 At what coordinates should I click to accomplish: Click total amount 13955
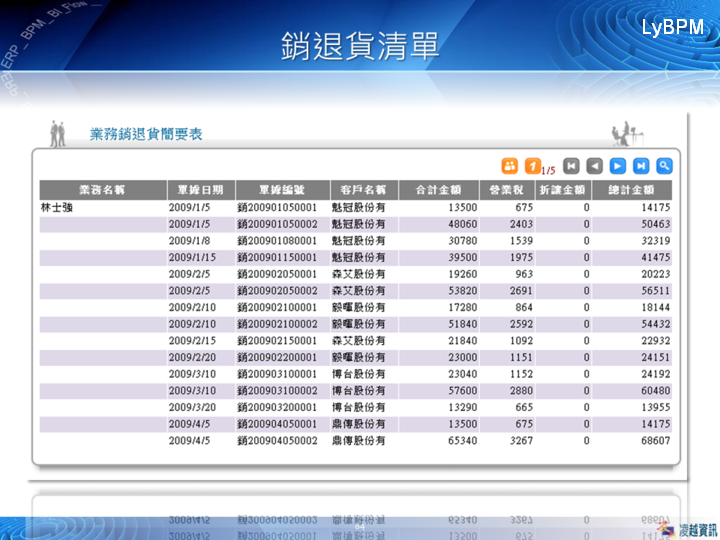(x=656, y=407)
